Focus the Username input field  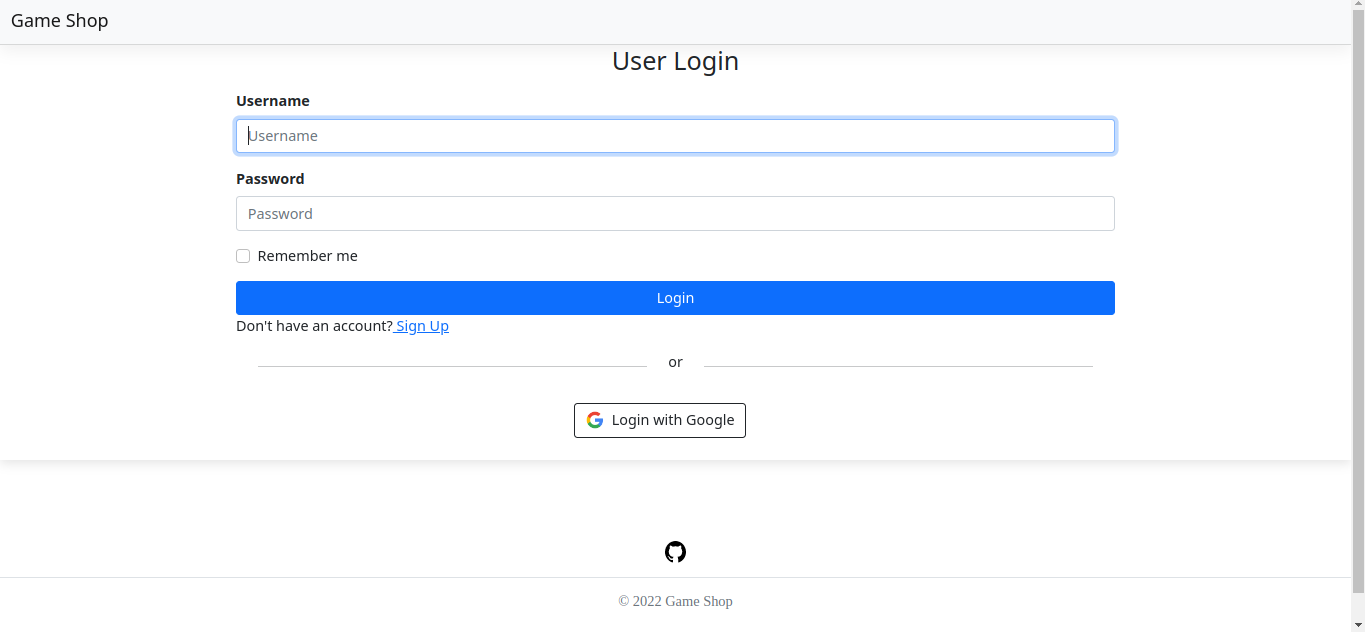point(675,136)
